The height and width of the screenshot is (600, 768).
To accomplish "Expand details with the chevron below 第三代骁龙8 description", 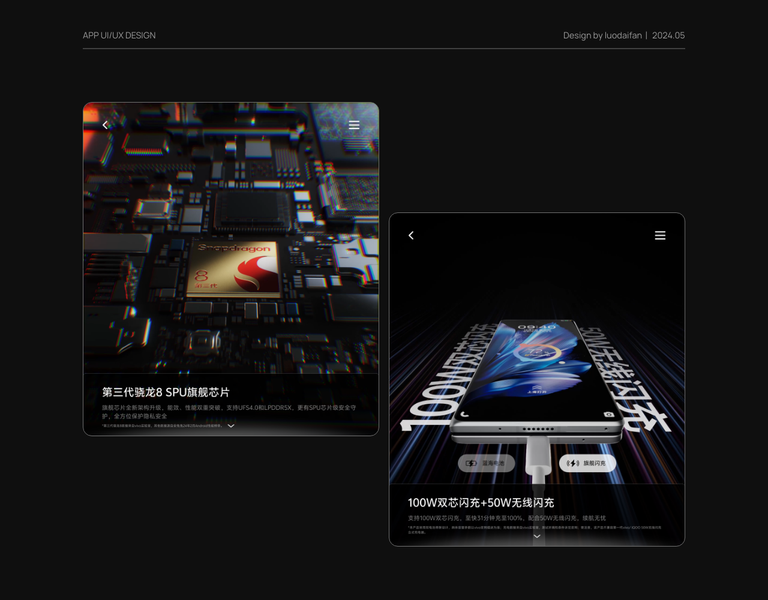I will (x=231, y=426).
